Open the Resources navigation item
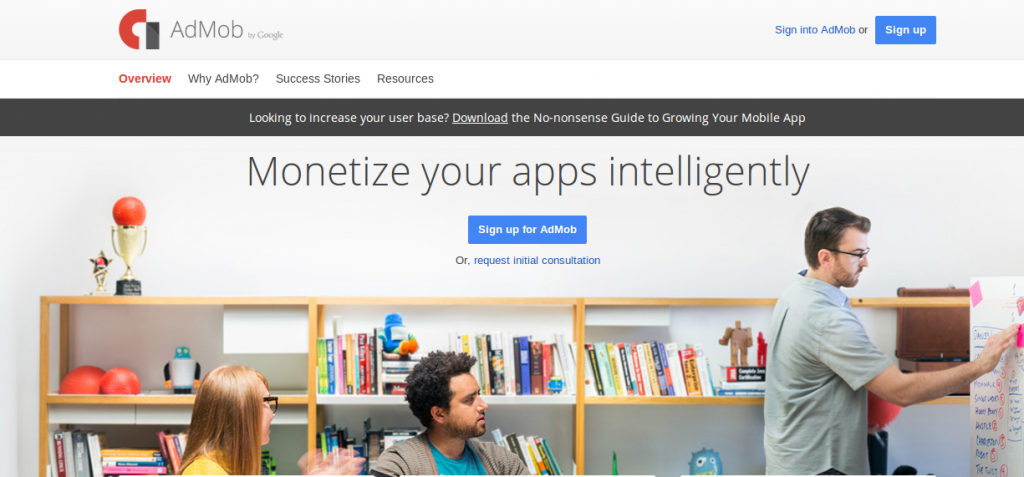The image size is (1024, 477). coord(405,78)
